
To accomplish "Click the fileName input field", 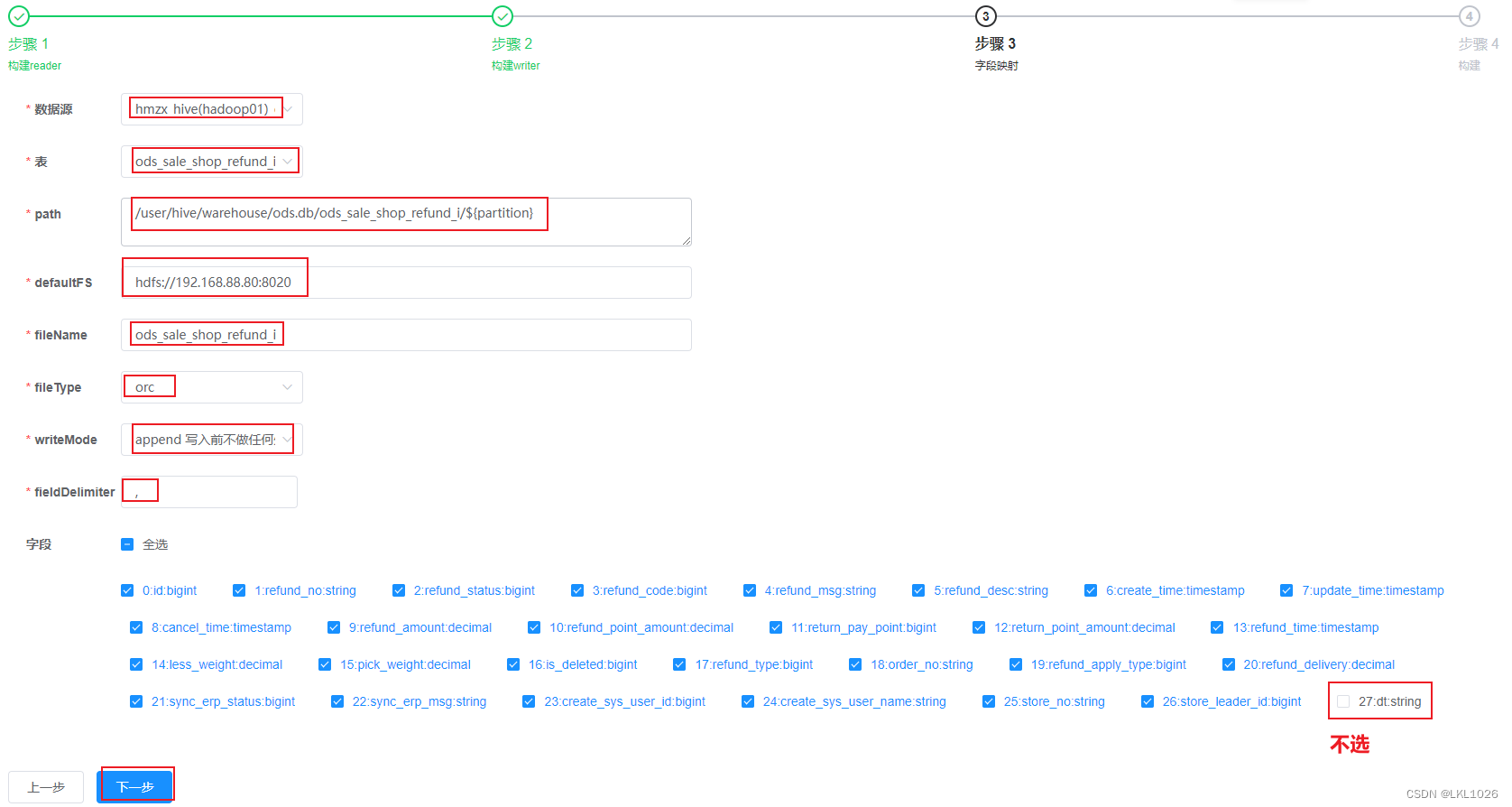I will click(406, 335).
